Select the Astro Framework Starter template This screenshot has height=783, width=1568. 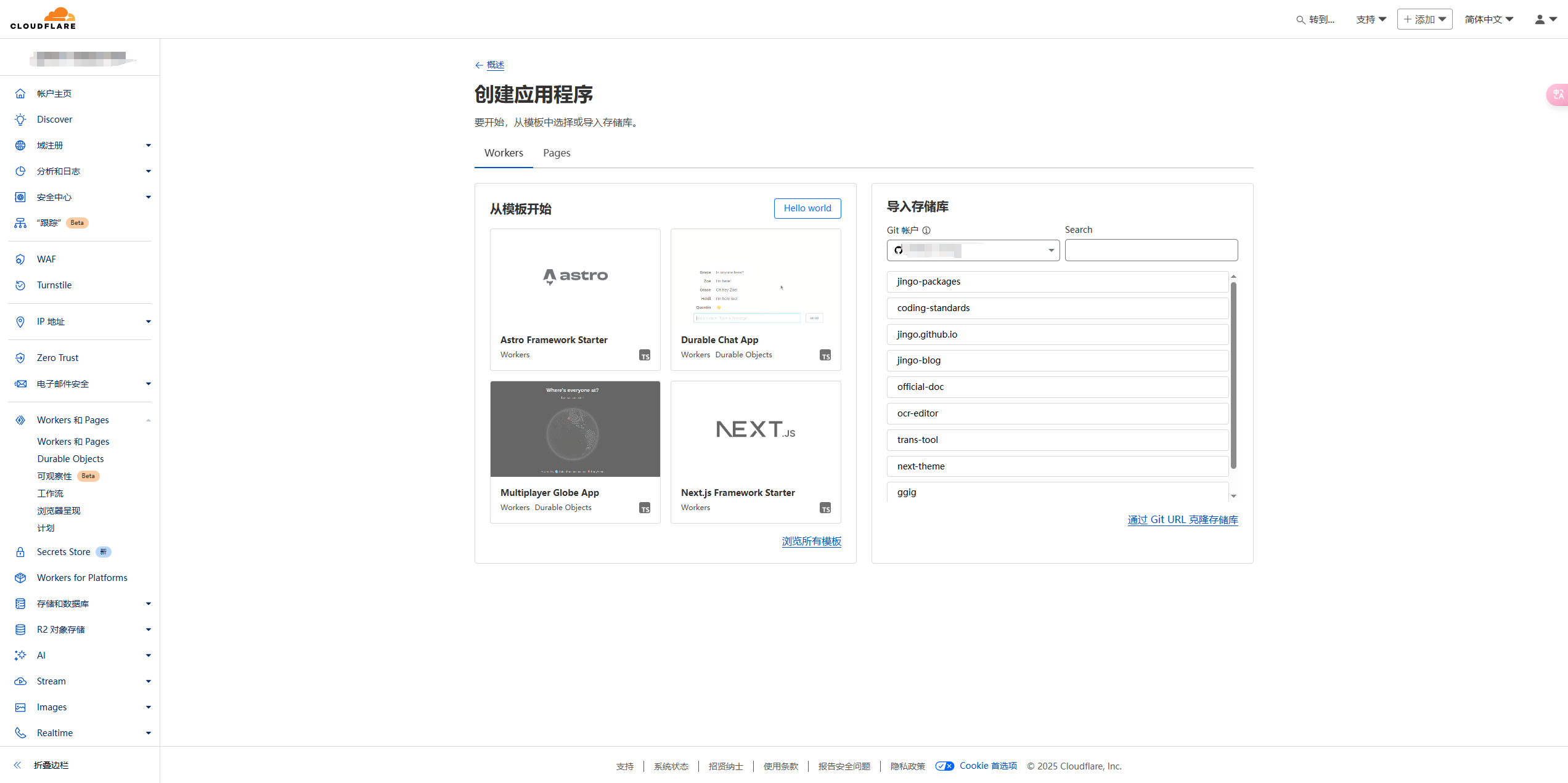pyautogui.click(x=575, y=299)
